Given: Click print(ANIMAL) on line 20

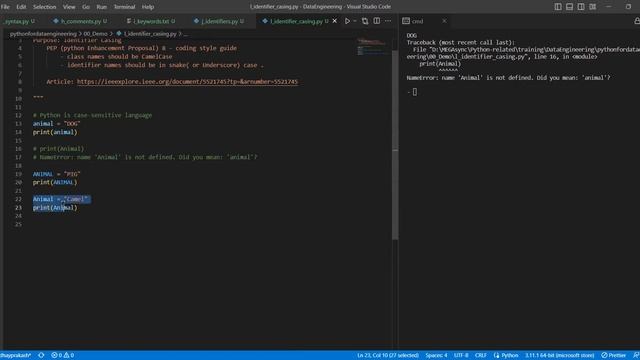Looking at the screenshot, I should 55,182.
